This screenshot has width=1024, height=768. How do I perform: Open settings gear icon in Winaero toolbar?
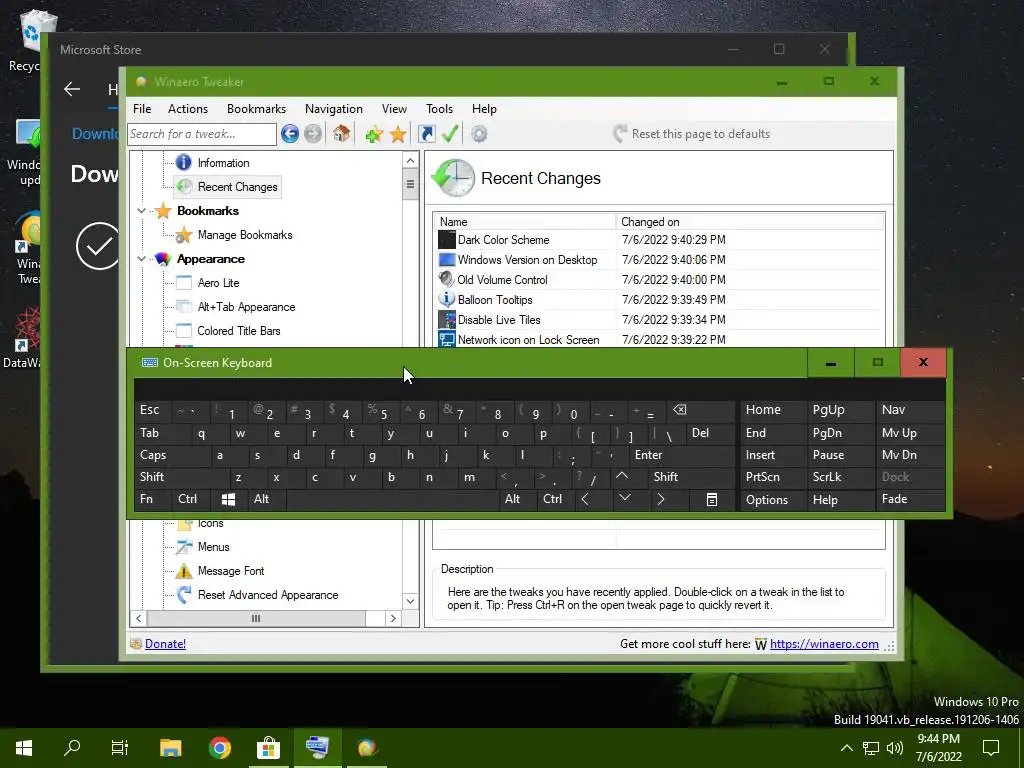click(479, 134)
